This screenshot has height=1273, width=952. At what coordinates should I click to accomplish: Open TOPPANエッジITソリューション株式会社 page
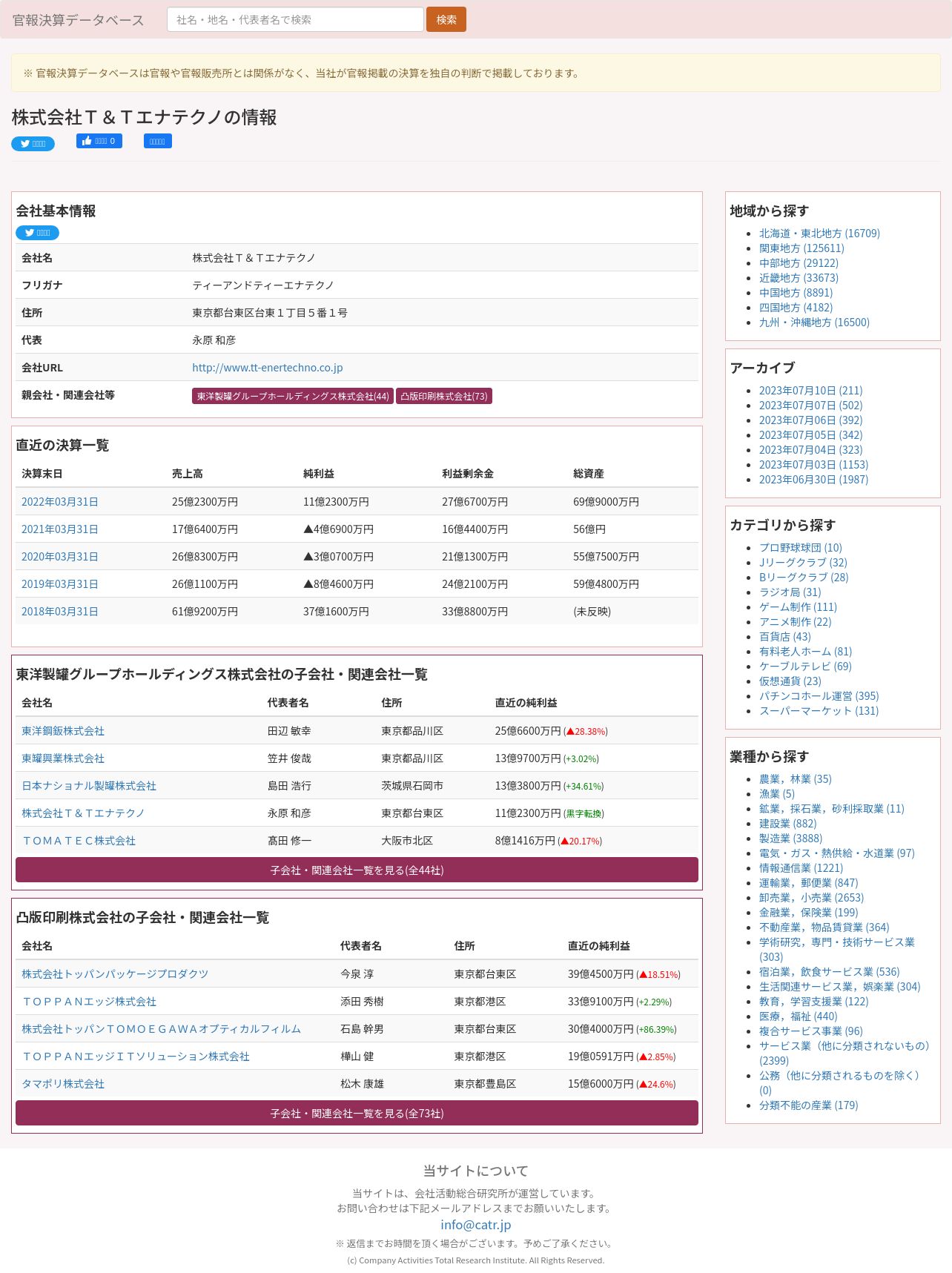coord(136,1057)
